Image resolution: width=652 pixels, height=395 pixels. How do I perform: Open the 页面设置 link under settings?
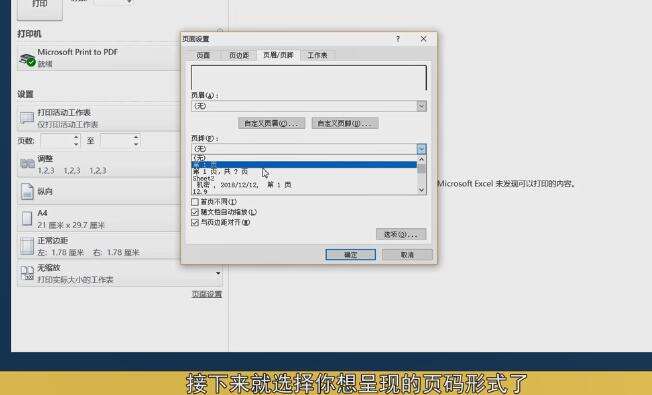coord(207,294)
